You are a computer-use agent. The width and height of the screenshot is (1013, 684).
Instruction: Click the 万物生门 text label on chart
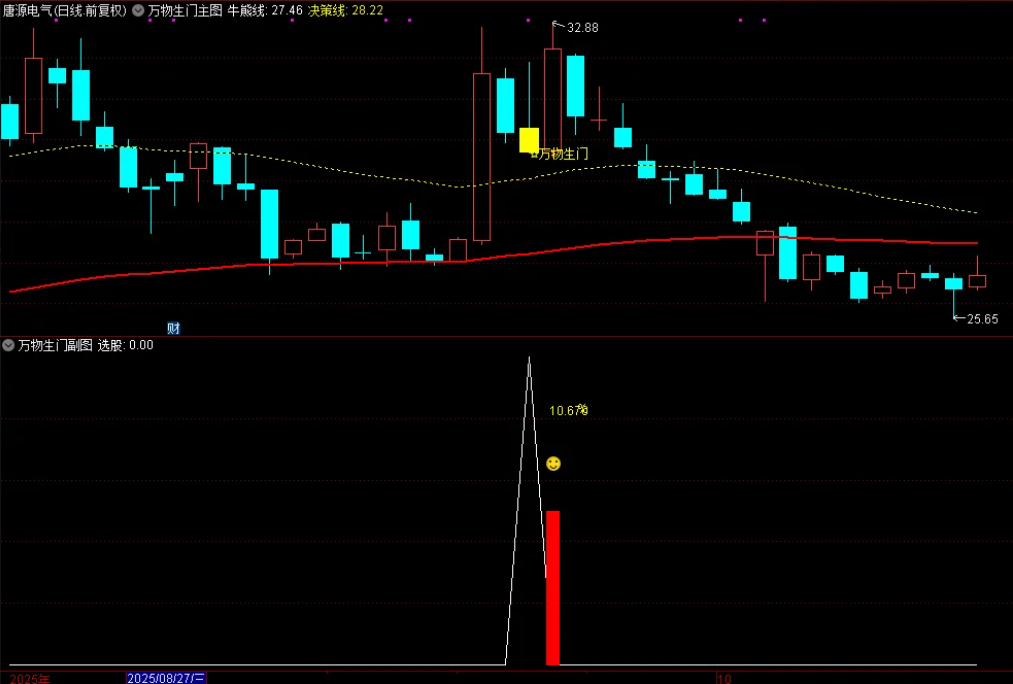pyautogui.click(x=562, y=154)
